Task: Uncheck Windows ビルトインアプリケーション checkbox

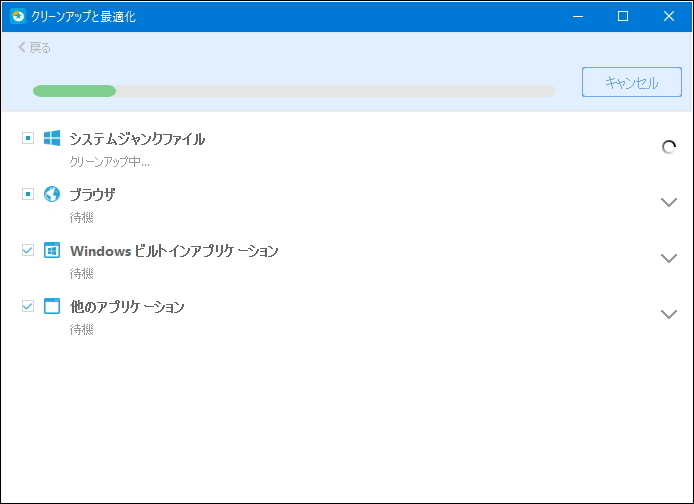Action: click(28, 250)
